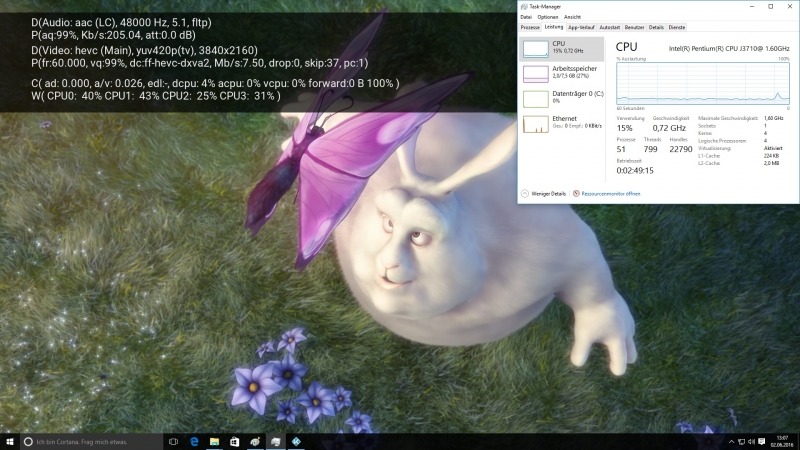Switch to the Benutzer tab
The image size is (800, 450).
(x=634, y=28)
